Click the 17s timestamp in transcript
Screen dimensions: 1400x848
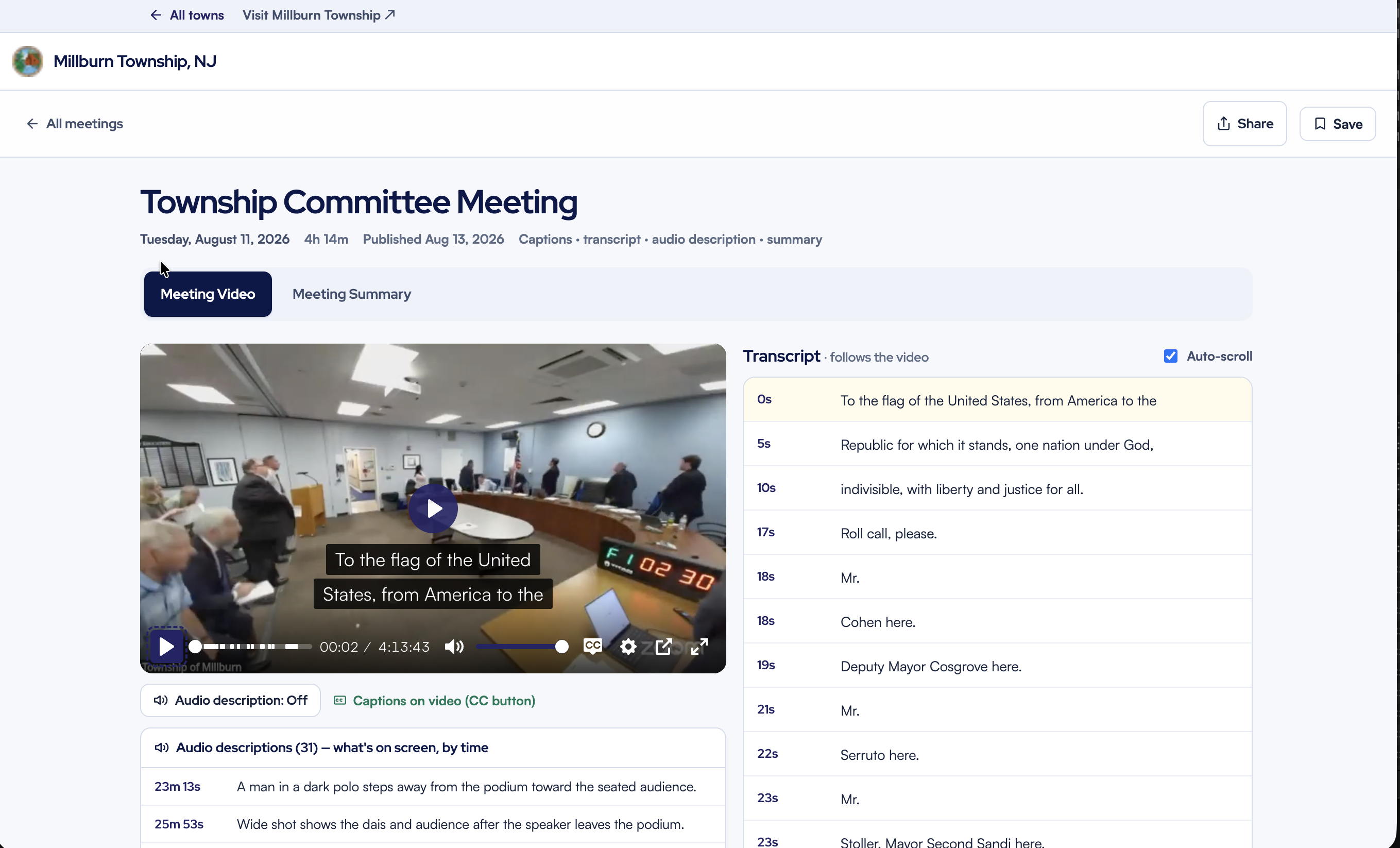[766, 532]
